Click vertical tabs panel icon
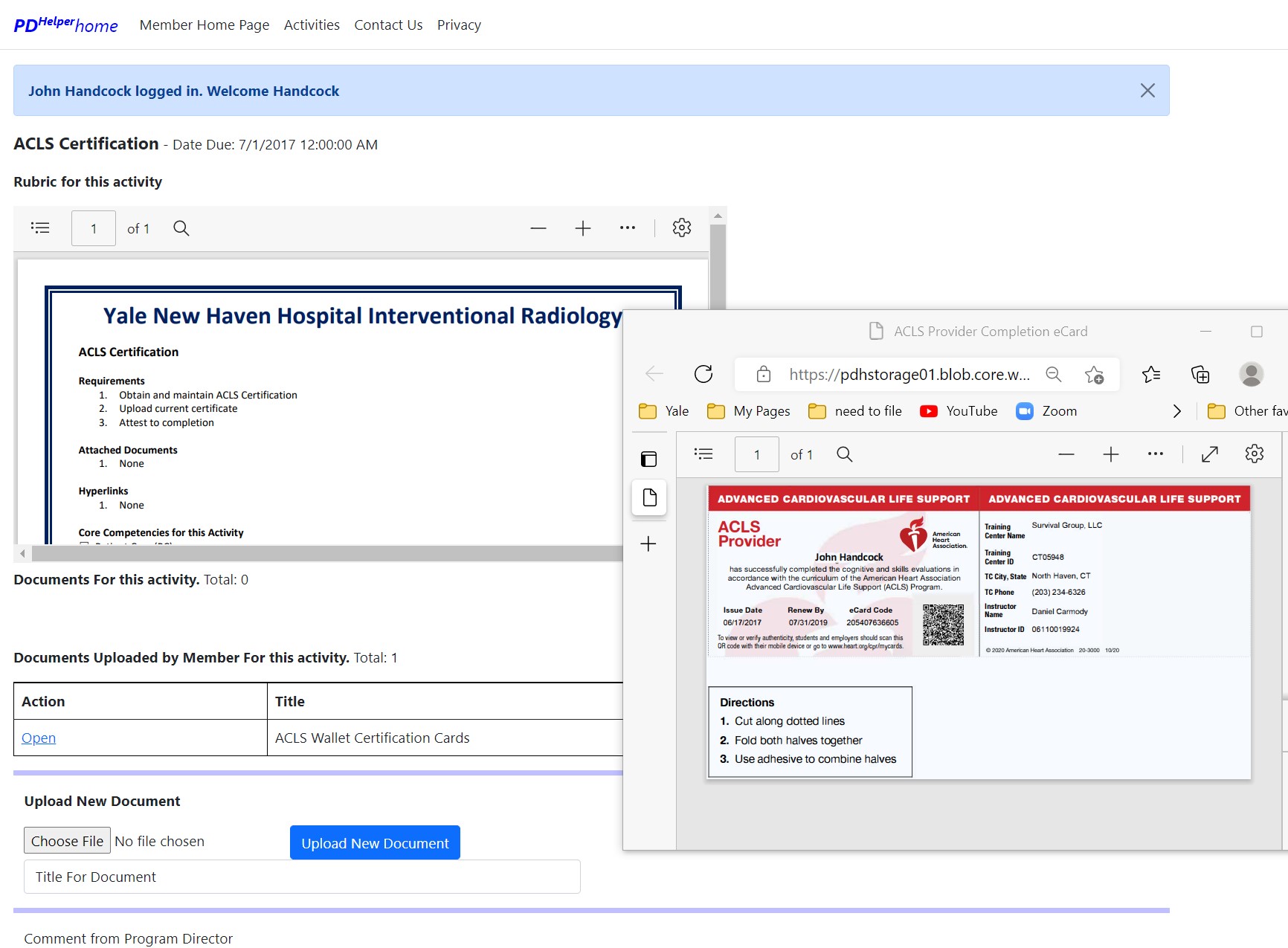Screen dimensions: 1288x948 tap(649, 459)
